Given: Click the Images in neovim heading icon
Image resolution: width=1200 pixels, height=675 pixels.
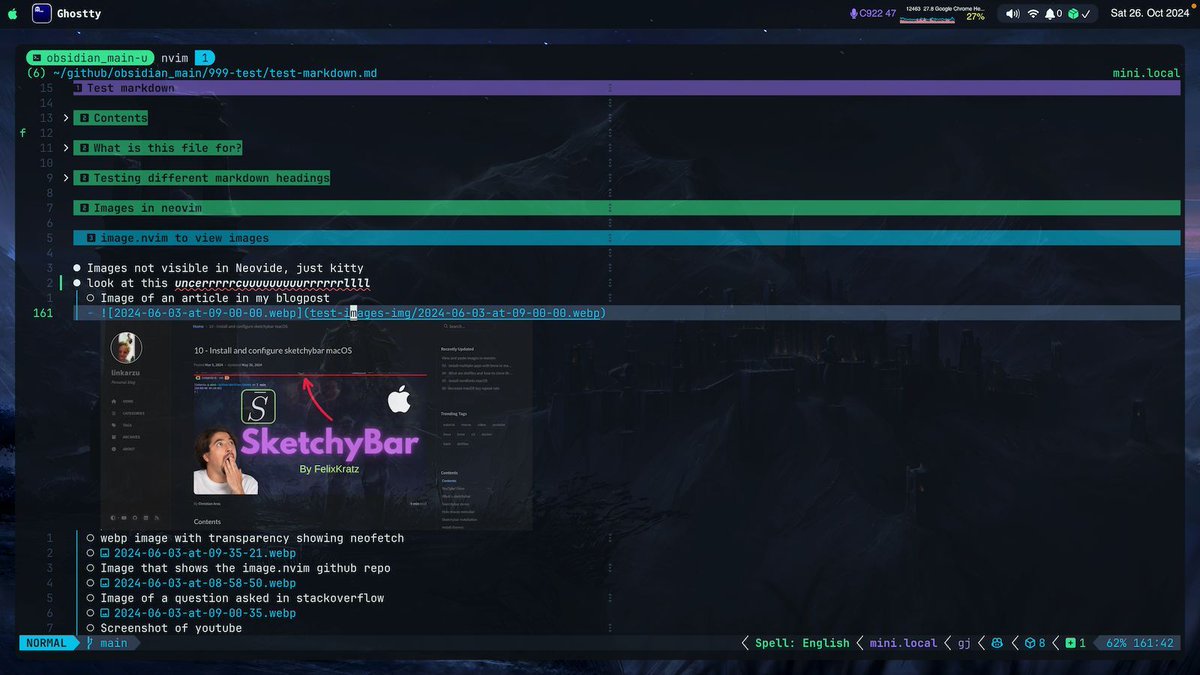Looking at the screenshot, I should coord(85,208).
